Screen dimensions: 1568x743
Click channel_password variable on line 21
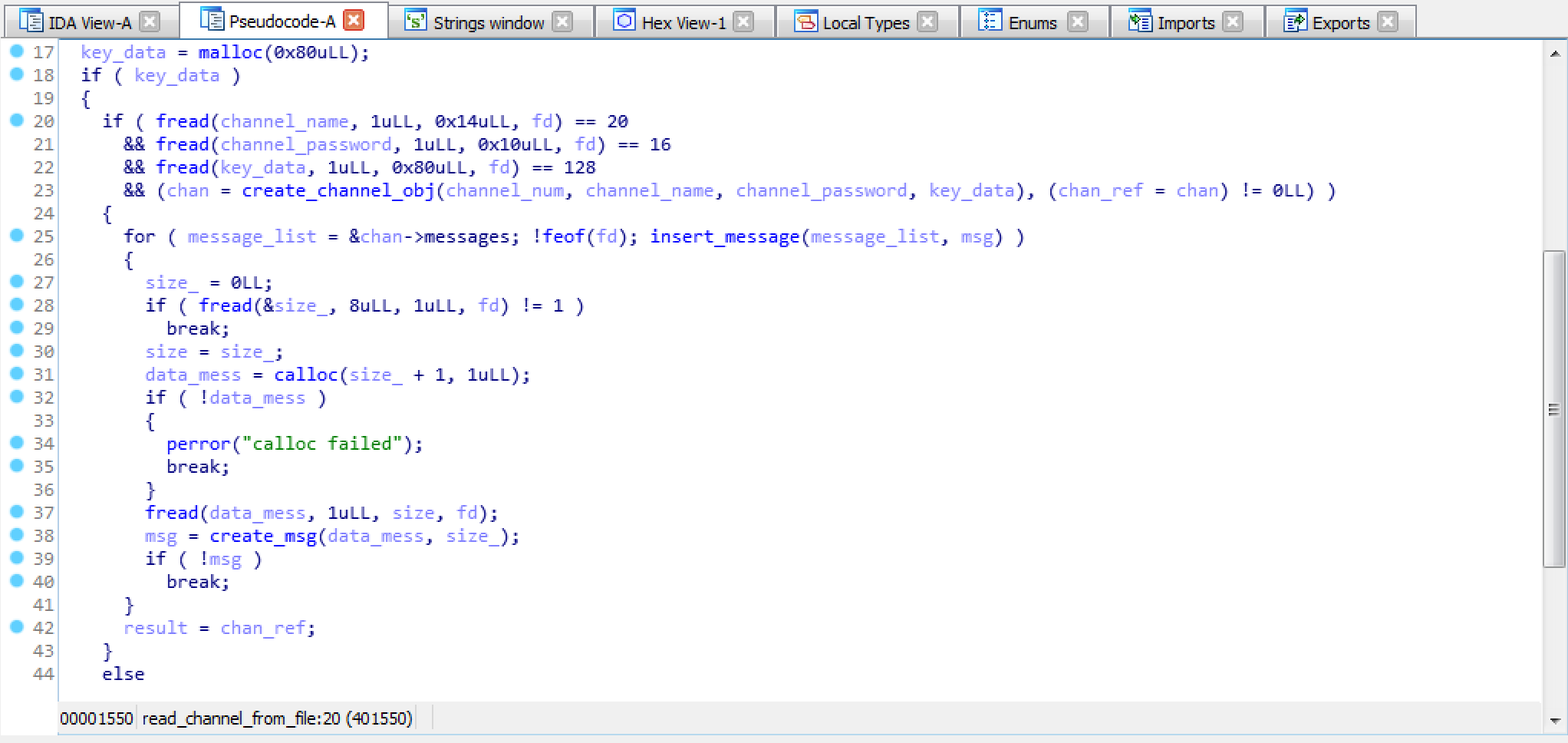(306, 144)
